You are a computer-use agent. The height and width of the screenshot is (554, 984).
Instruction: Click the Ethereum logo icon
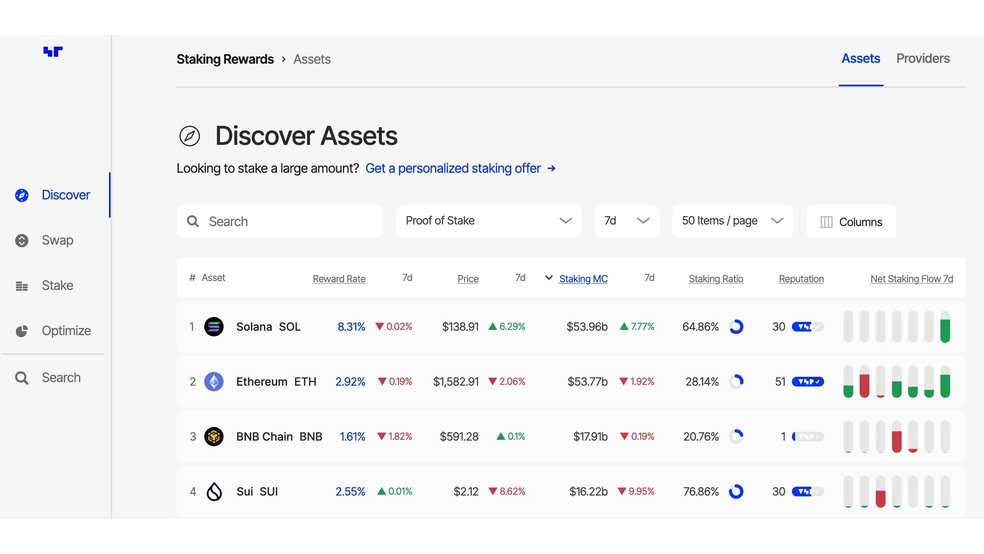tap(214, 381)
